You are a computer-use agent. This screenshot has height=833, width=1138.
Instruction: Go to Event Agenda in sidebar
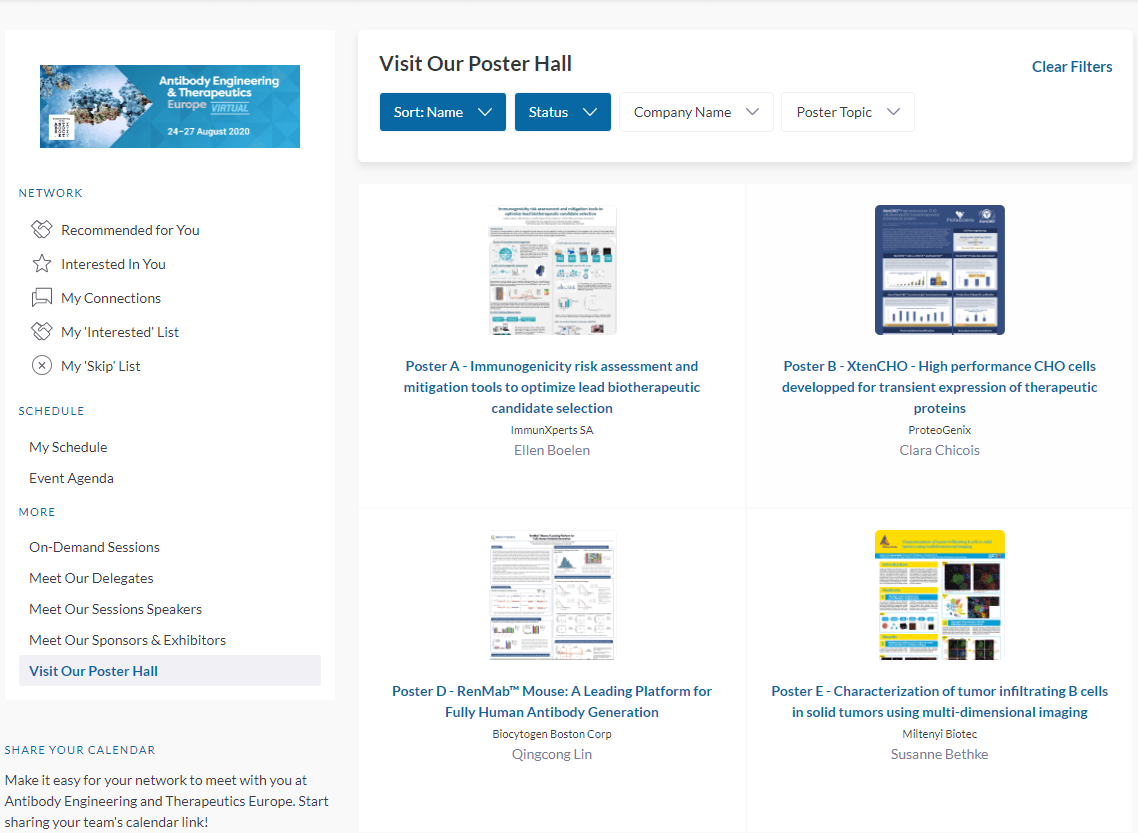point(71,478)
